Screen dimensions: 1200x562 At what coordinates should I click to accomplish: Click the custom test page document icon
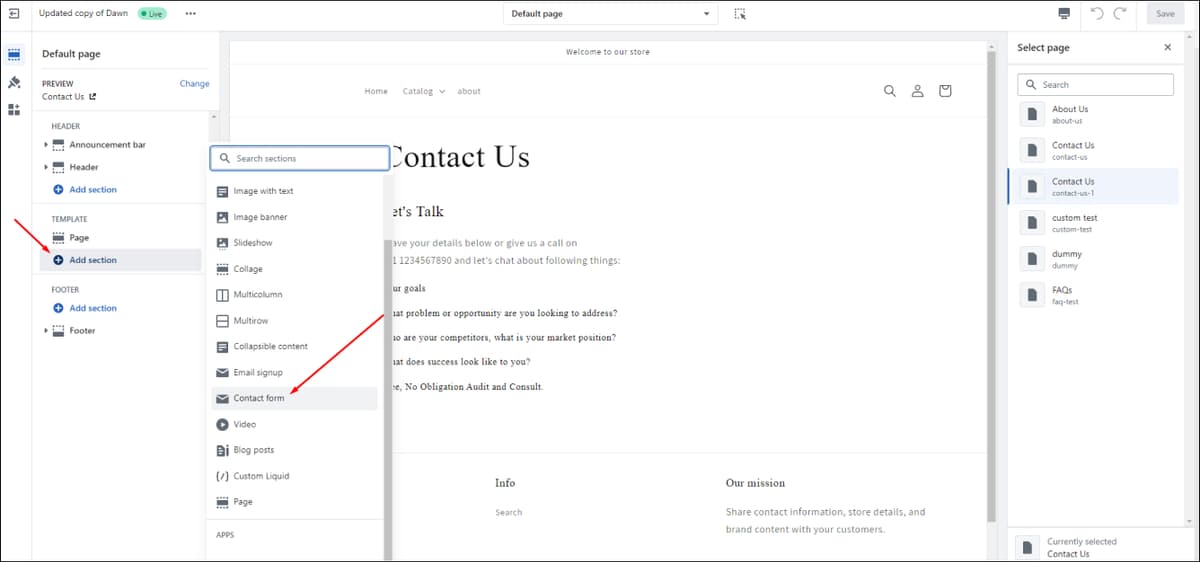point(1031,223)
